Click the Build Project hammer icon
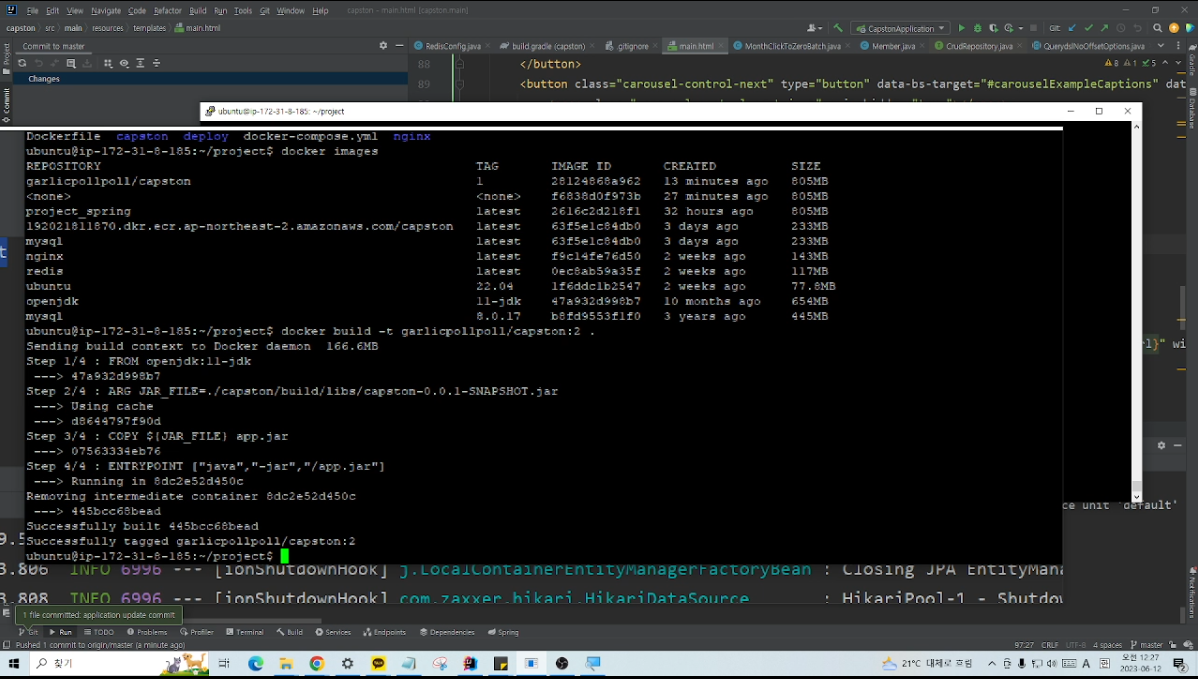This screenshot has width=1198, height=679. coord(838,28)
